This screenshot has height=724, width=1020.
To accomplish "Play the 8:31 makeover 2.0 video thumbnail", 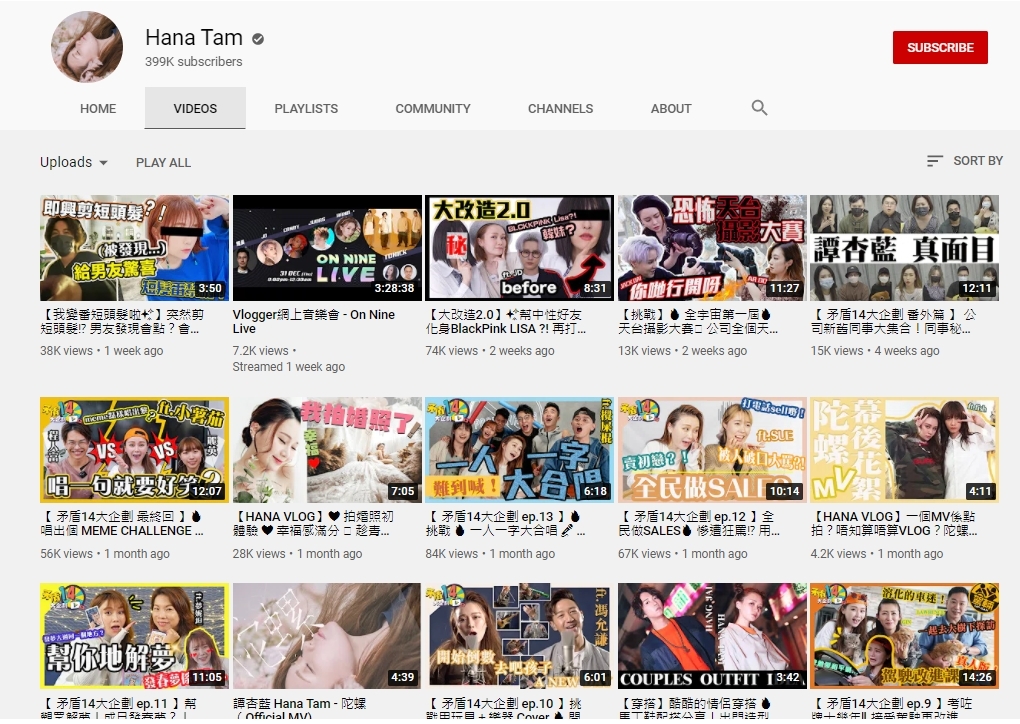I will [519, 247].
